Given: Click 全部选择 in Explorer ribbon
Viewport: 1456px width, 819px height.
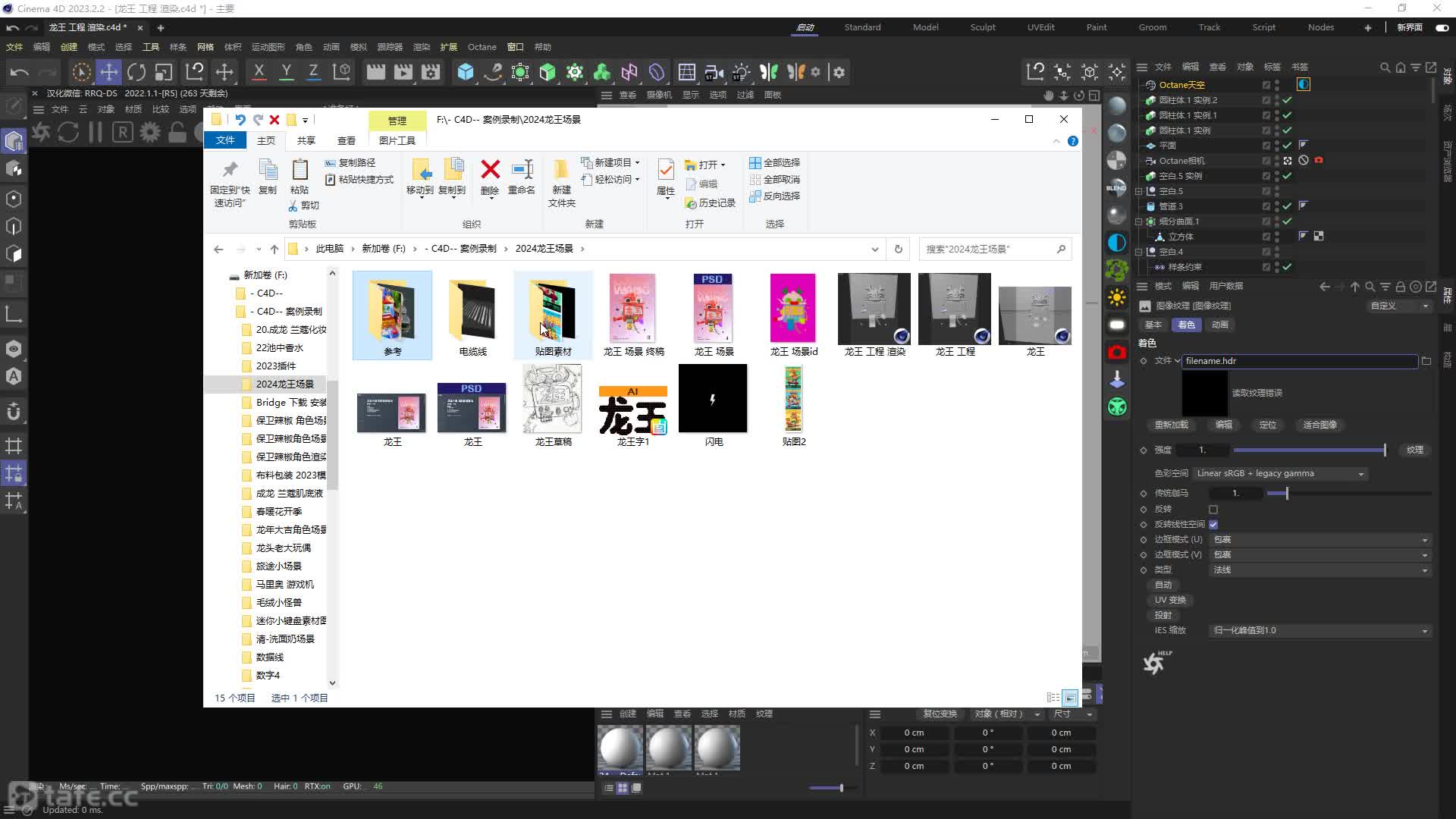Looking at the screenshot, I should [774, 163].
